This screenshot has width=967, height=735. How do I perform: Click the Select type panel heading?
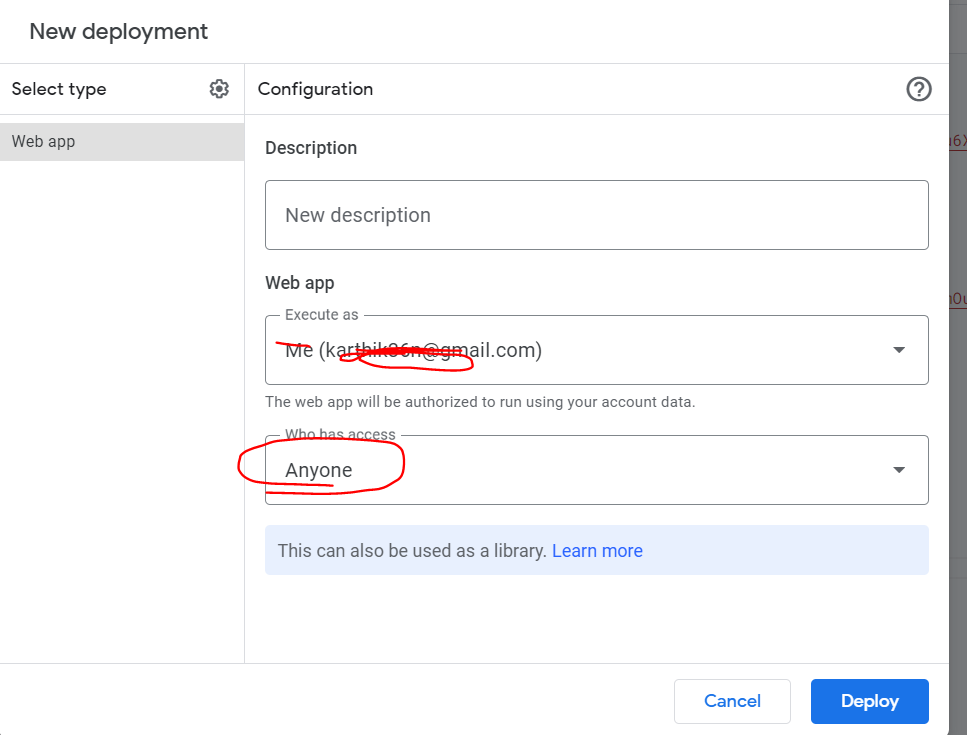[x=59, y=89]
